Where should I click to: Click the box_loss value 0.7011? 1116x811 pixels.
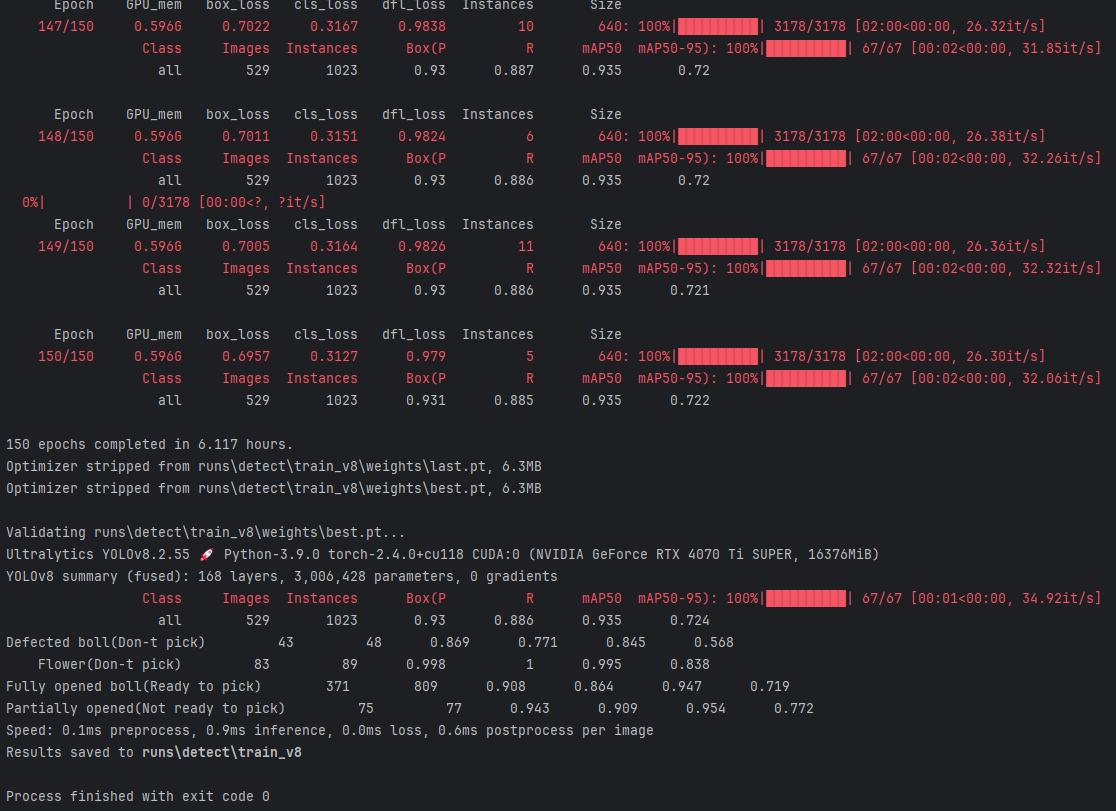tap(246, 137)
